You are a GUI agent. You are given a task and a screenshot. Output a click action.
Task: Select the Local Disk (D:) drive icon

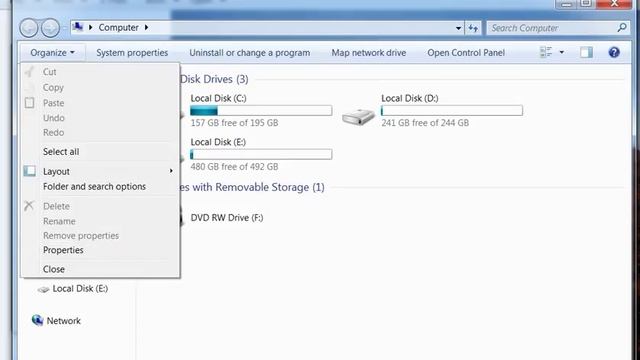(x=358, y=117)
